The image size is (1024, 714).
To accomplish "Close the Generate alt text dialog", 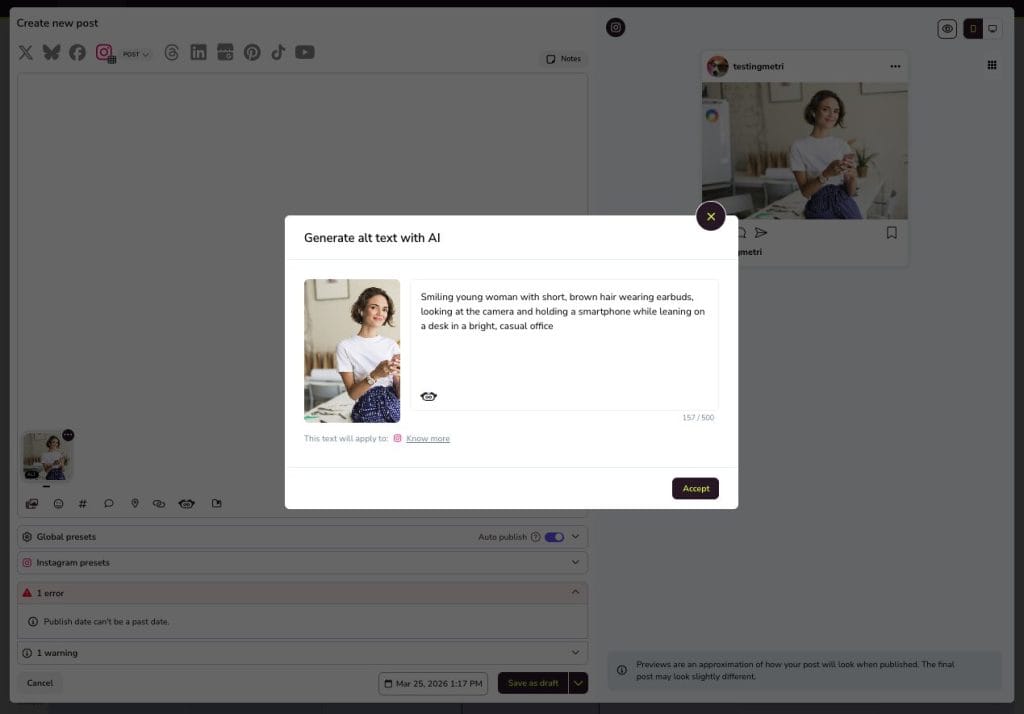I will pyautogui.click(x=710, y=216).
